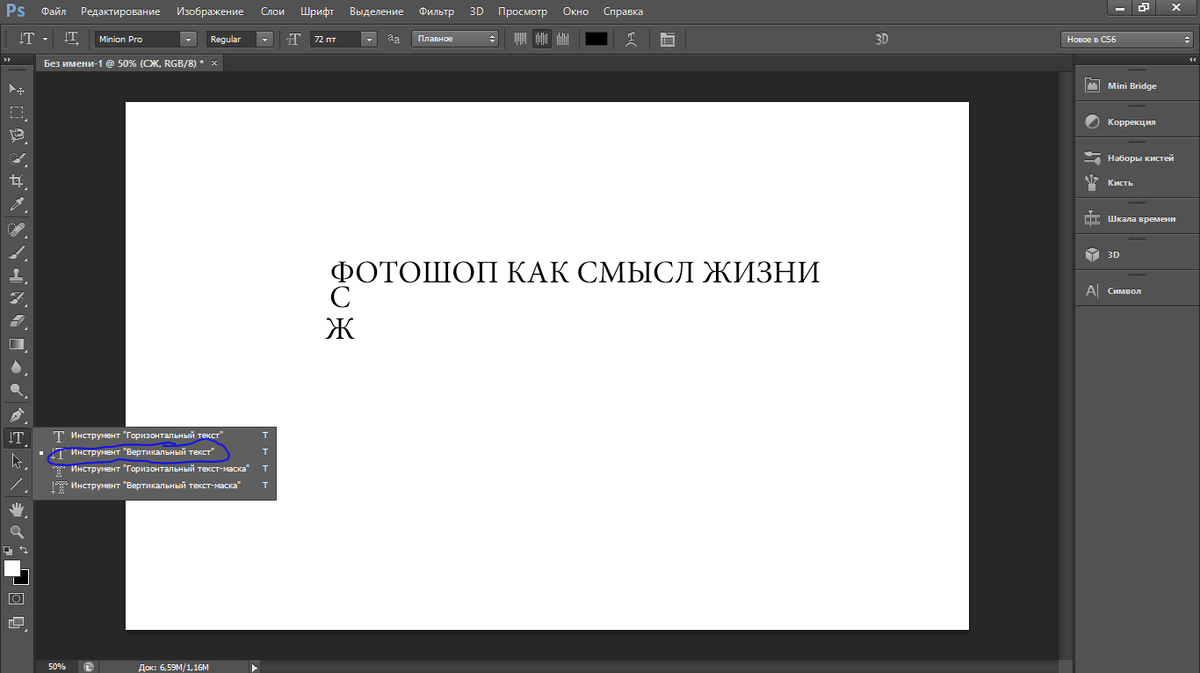Screen dimensions: 1200x673
Task: Expand the status bar info arrow
Action: 254,666
